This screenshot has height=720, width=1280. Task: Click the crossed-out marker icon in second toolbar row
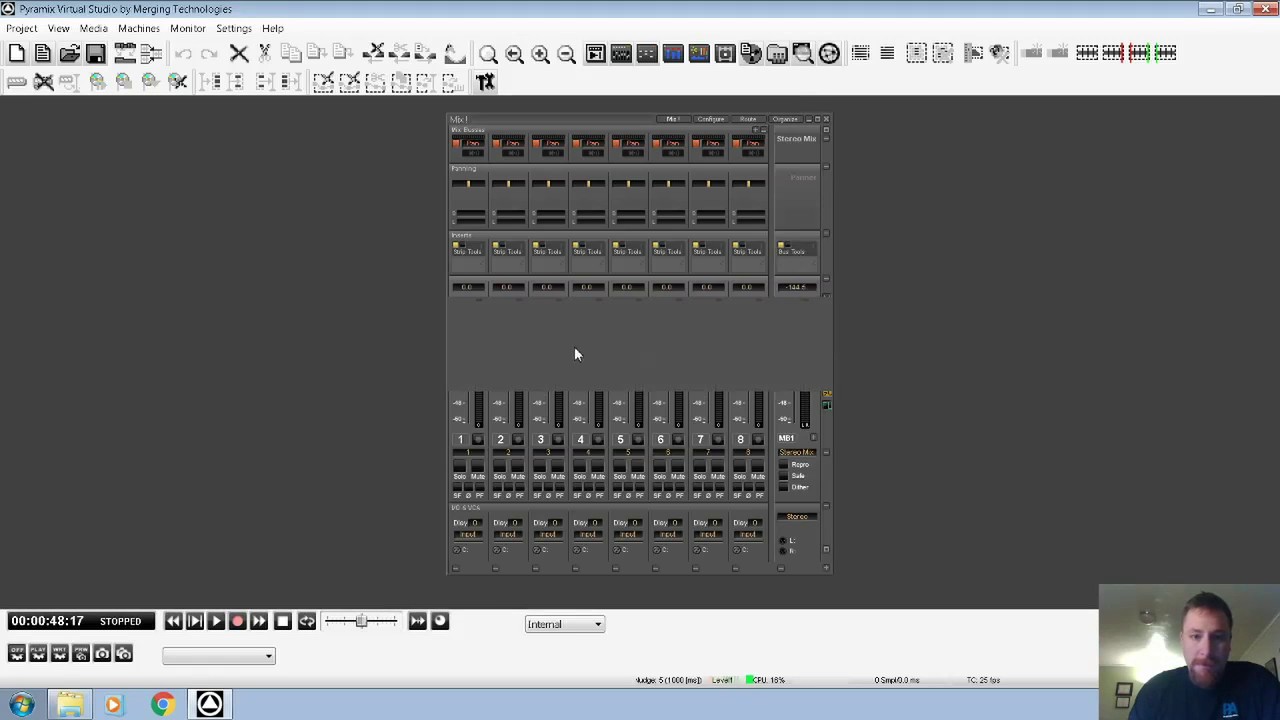[x=43, y=82]
